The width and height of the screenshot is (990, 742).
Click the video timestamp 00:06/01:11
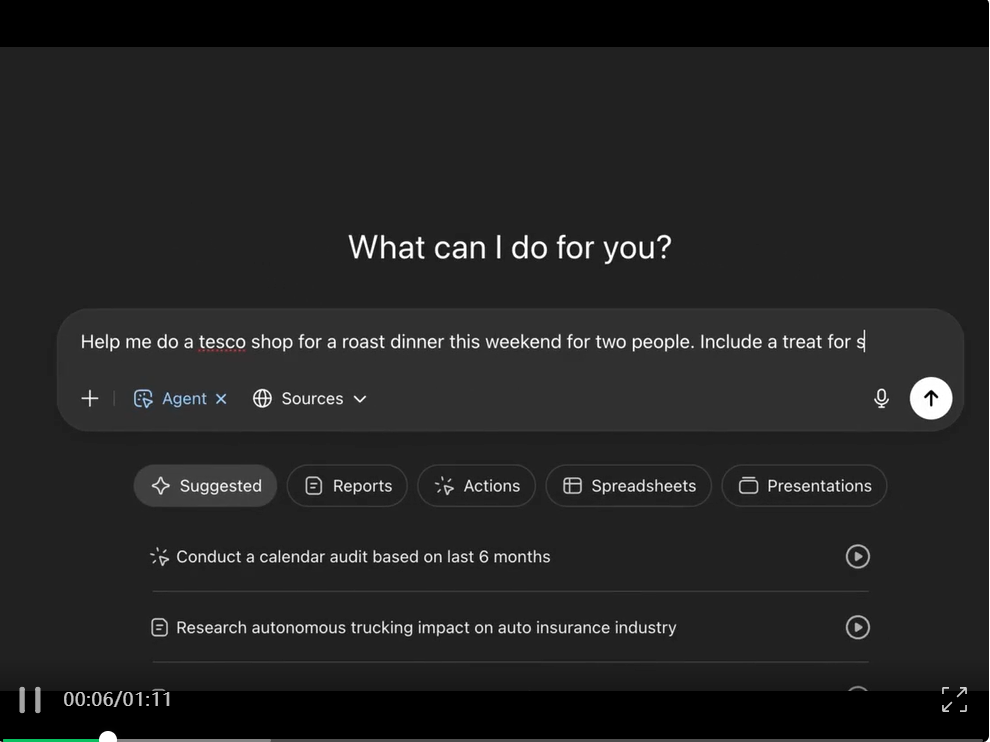117,699
